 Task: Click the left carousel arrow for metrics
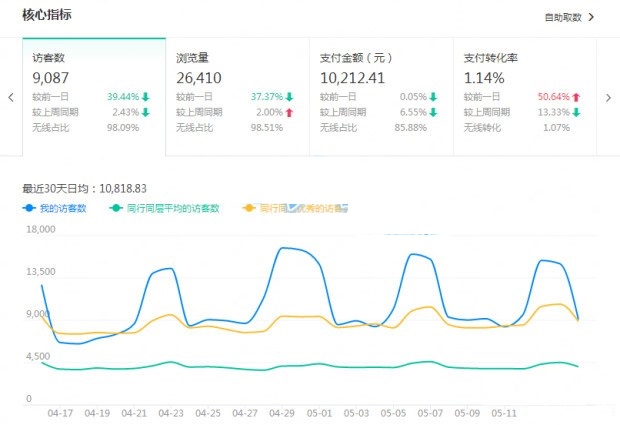tap(11, 98)
